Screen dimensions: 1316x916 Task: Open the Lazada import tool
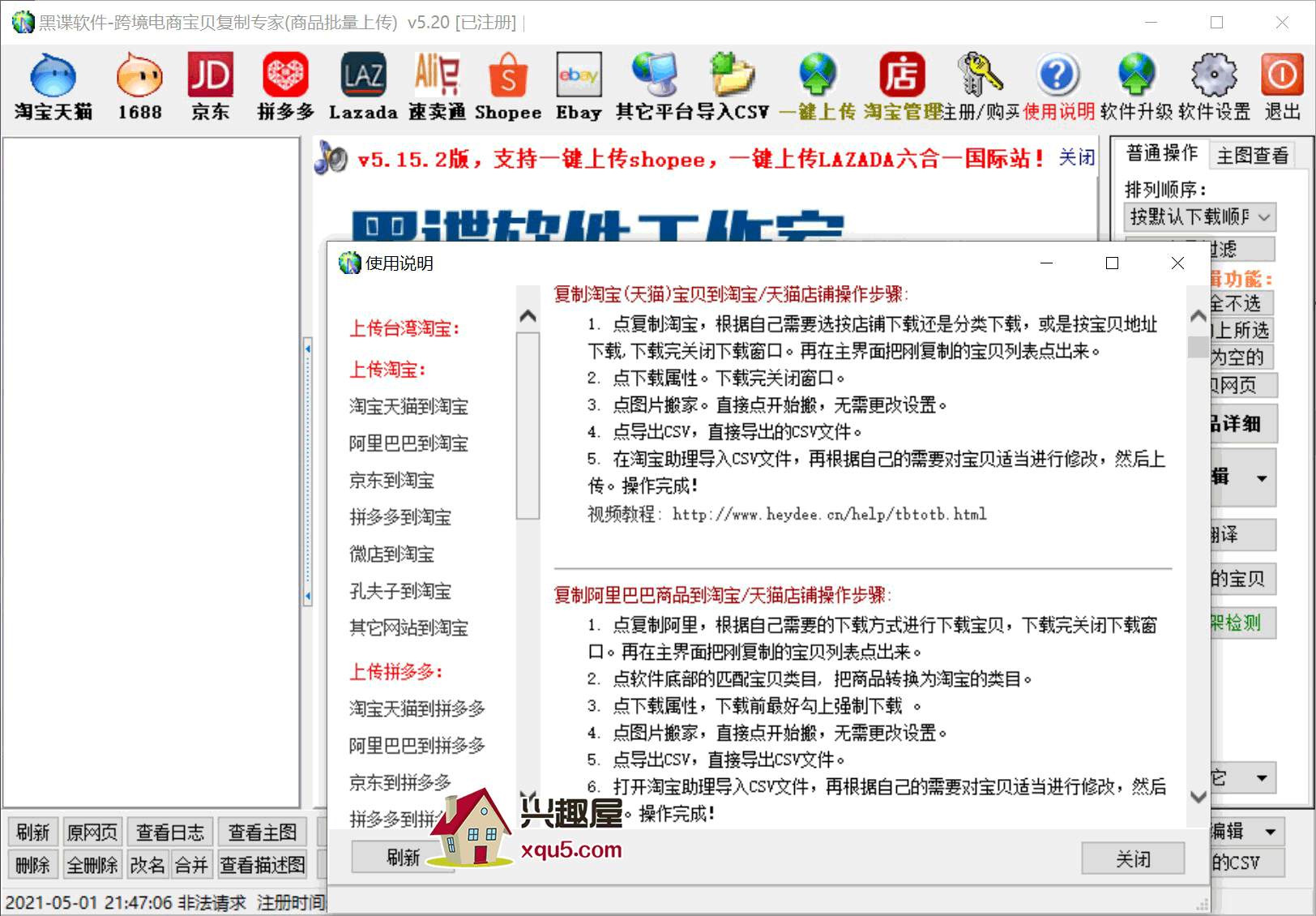tap(363, 87)
